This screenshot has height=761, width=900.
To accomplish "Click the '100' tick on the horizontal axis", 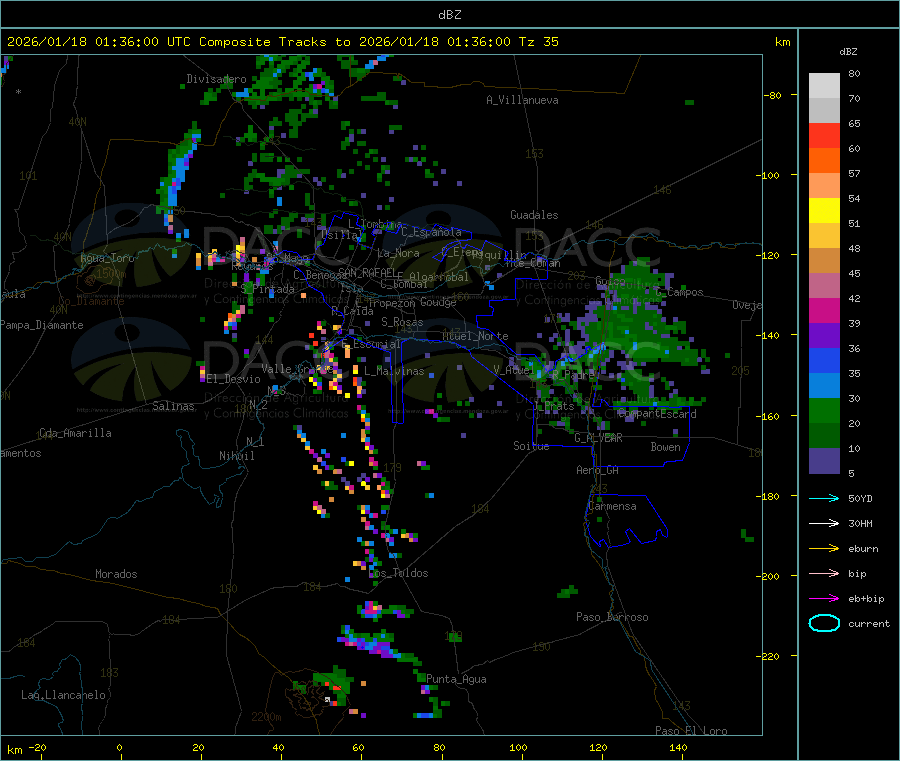I will coord(518,747).
